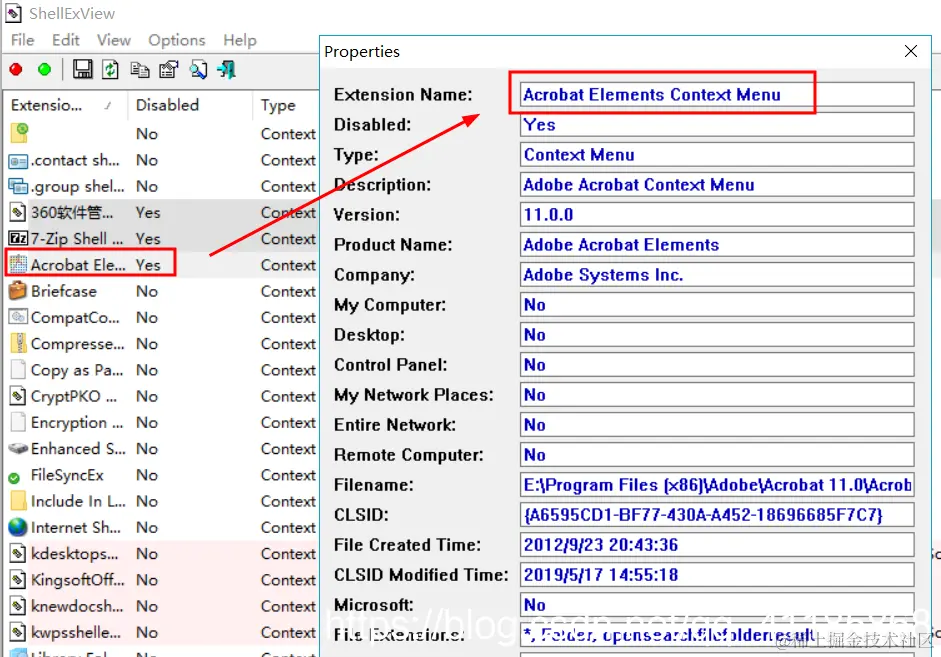Click the 7-Zip Shell row icon
Screen dimensions: 941x657
click(18, 239)
